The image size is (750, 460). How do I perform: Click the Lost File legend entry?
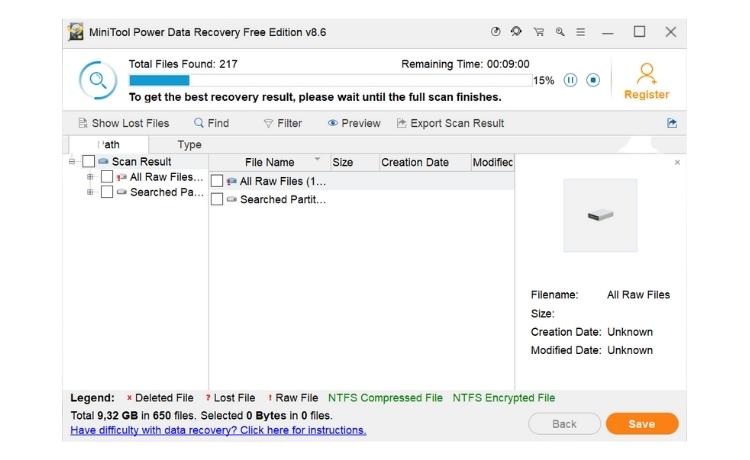pos(231,398)
